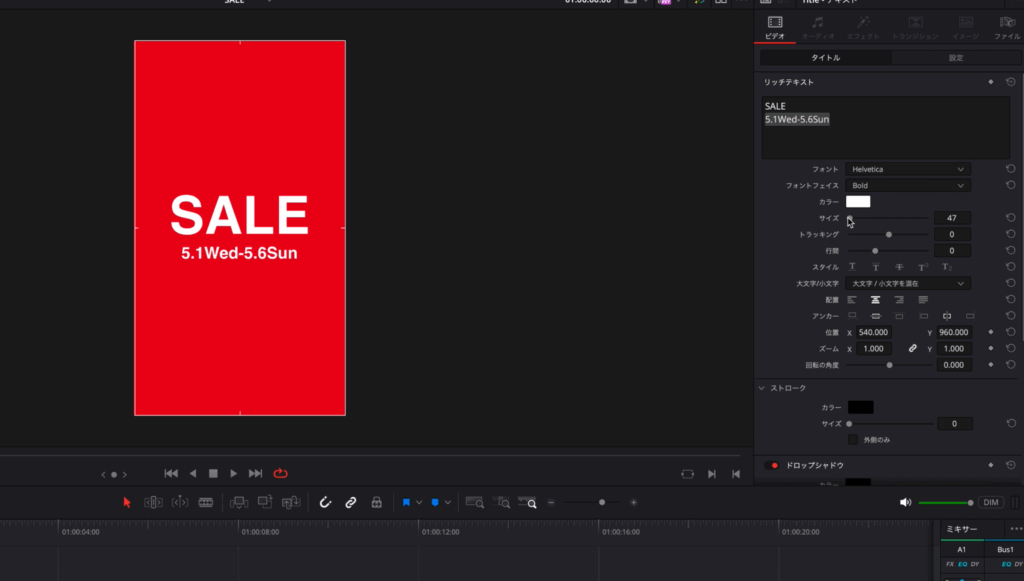The image size is (1024, 581).
Task: Enable the 外側のみ stroke checkbox
Action: coord(853,440)
